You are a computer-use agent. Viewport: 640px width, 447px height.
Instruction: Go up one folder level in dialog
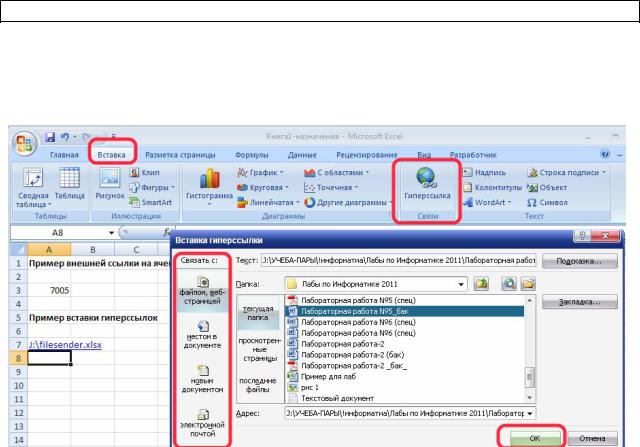pyautogui.click(x=481, y=284)
